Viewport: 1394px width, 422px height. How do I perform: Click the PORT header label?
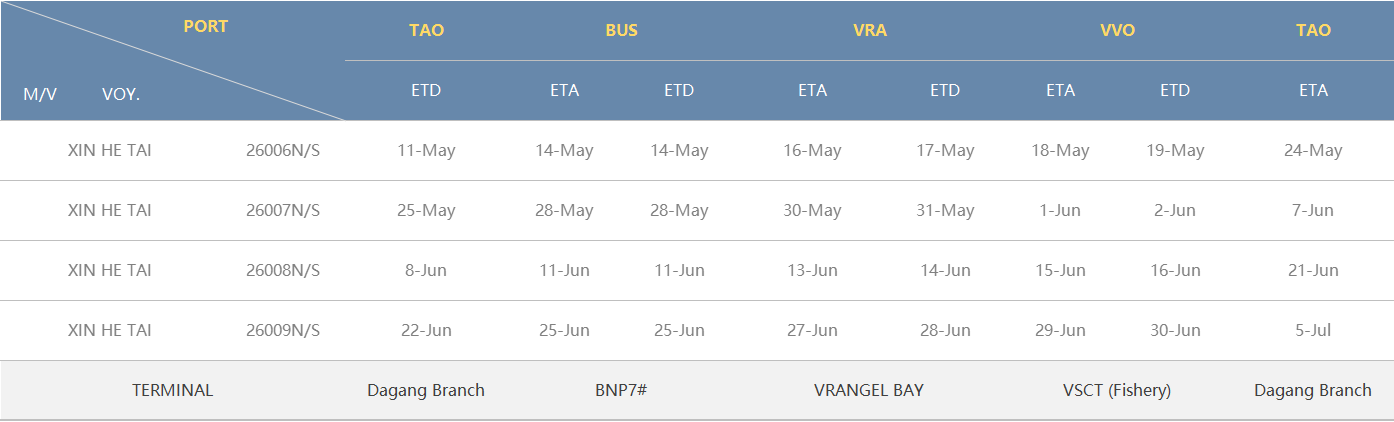(205, 27)
